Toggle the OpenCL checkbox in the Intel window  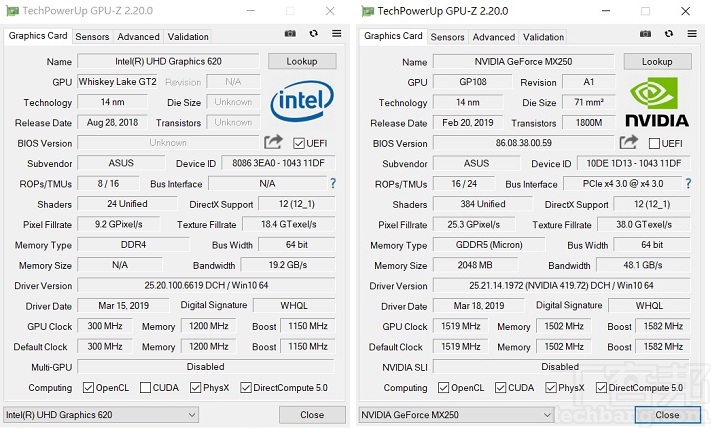coord(88,388)
